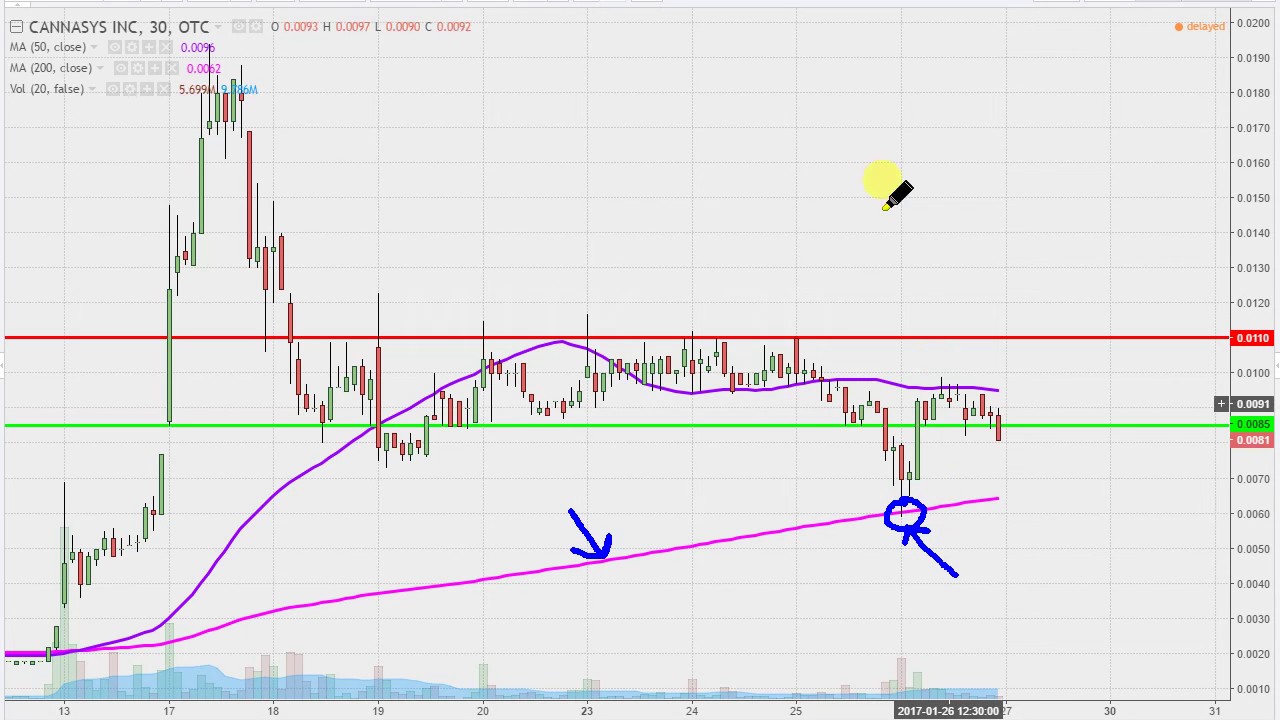Click the close value 0.0092 in OHLC
1280x720 pixels.
pos(454,27)
